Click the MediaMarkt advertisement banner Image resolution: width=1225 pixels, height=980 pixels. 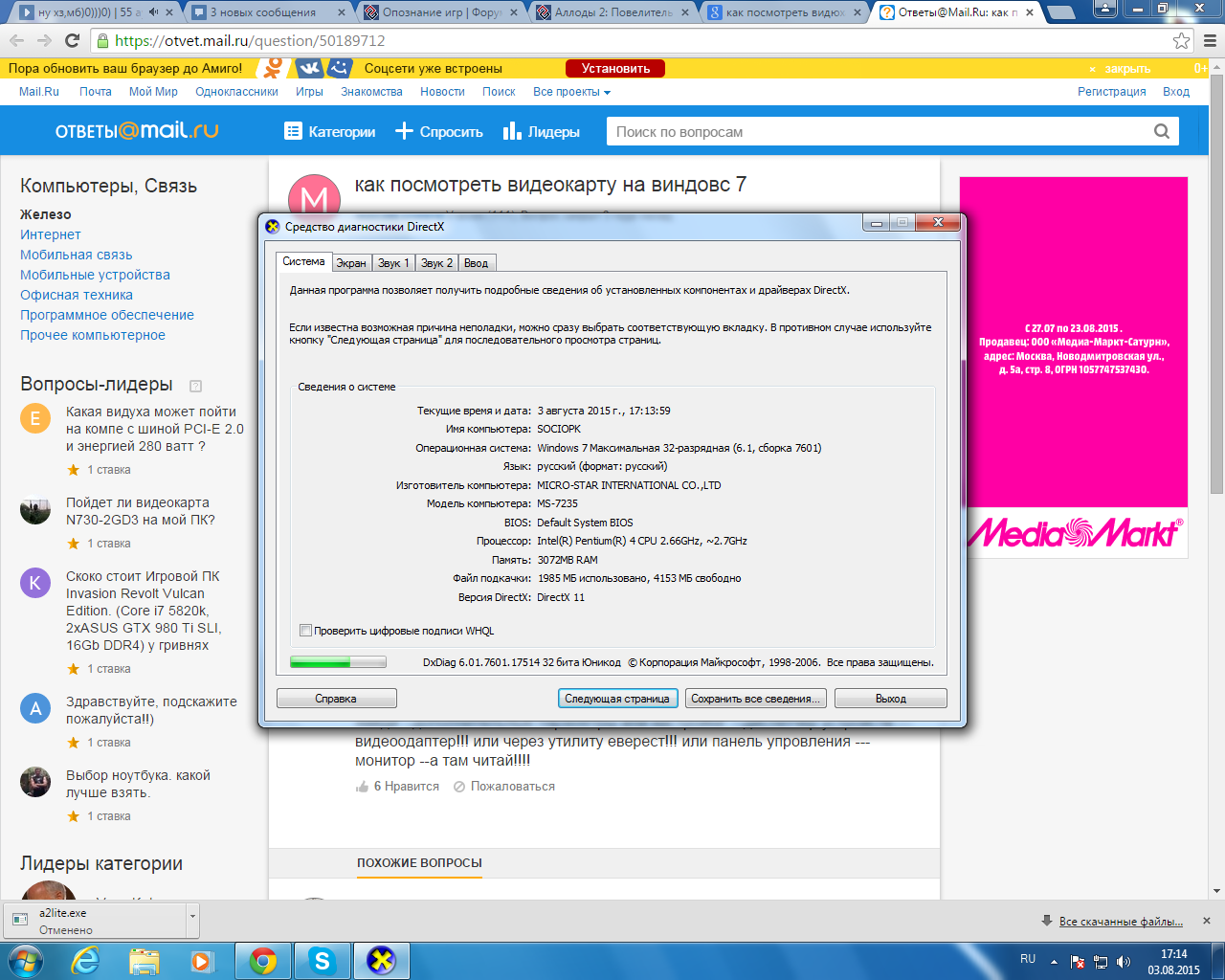click(1074, 367)
